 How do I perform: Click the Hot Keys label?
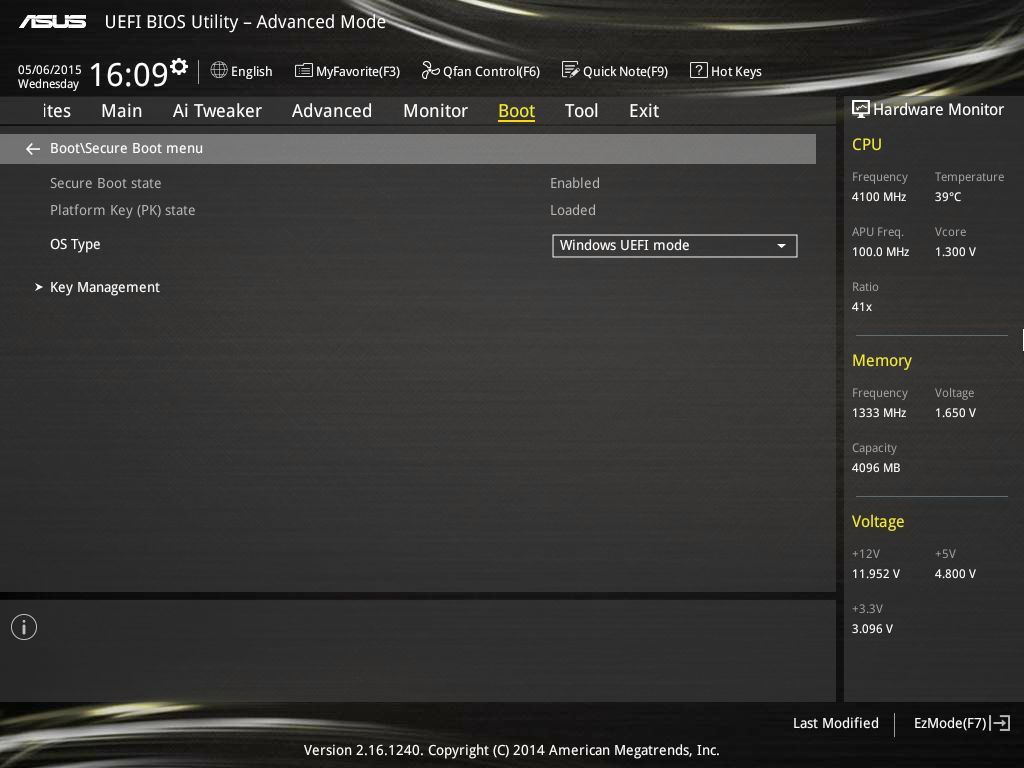(x=736, y=72)
